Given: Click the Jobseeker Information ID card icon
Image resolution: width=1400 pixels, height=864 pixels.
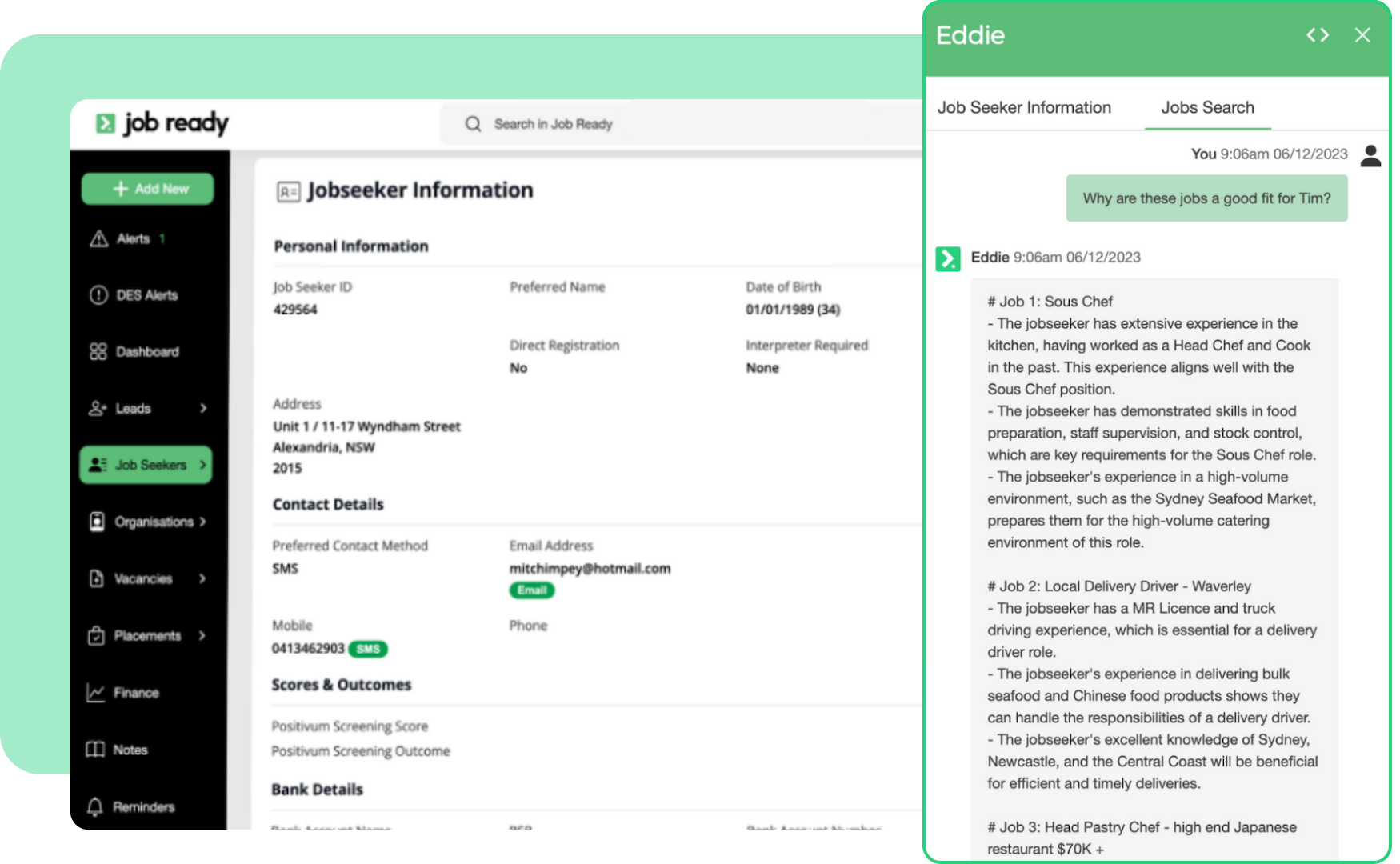Looking at the screenshot, I should click(x=288, y=191).
